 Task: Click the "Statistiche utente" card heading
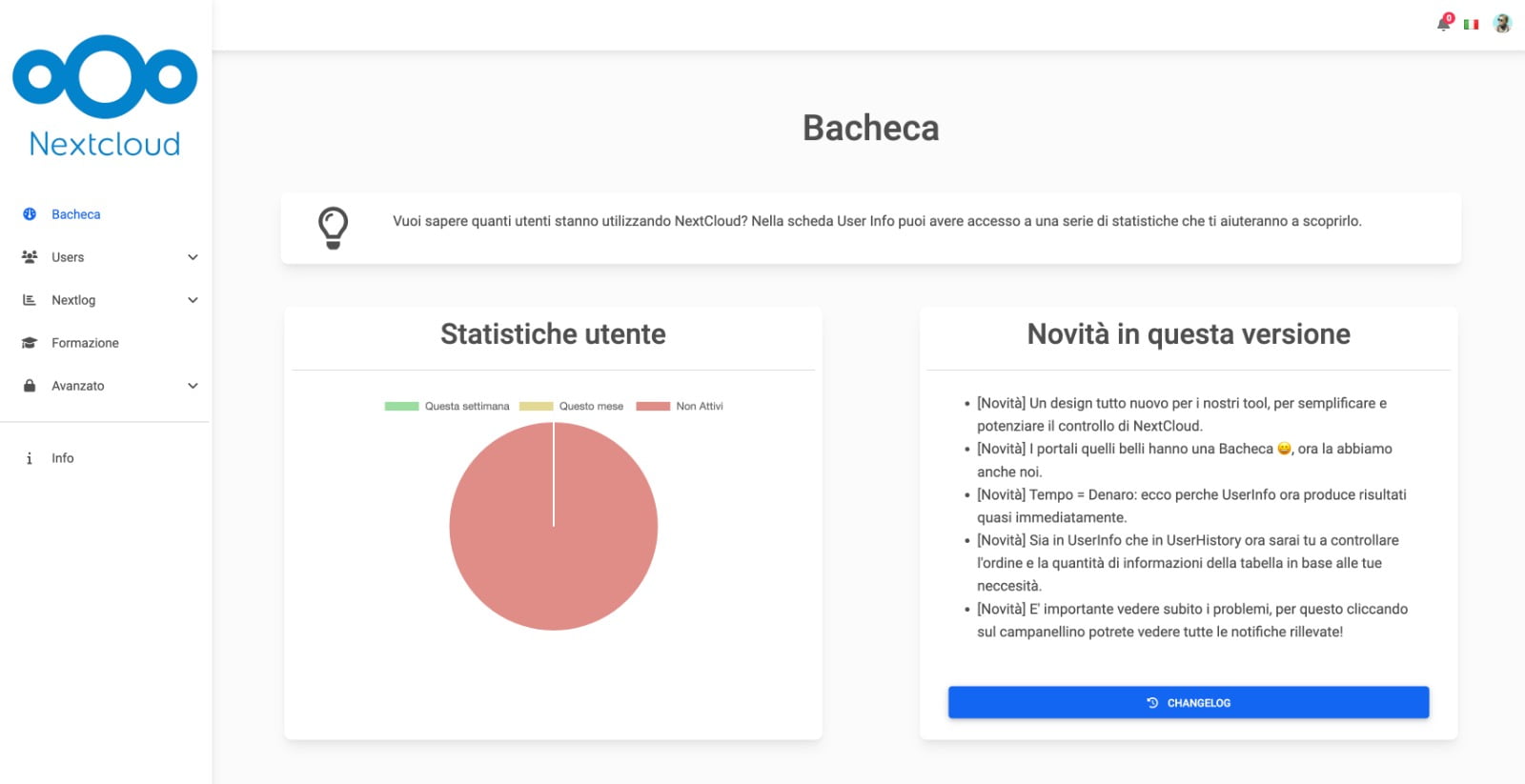553,334
